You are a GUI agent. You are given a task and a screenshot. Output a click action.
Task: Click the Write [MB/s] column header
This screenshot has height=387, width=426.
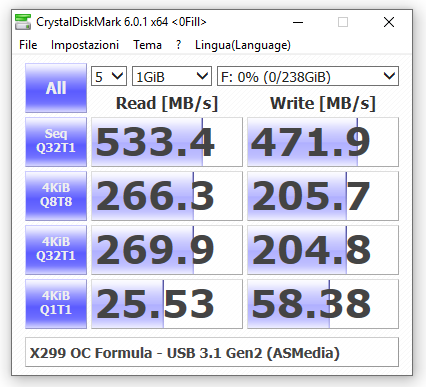(323, 103)
